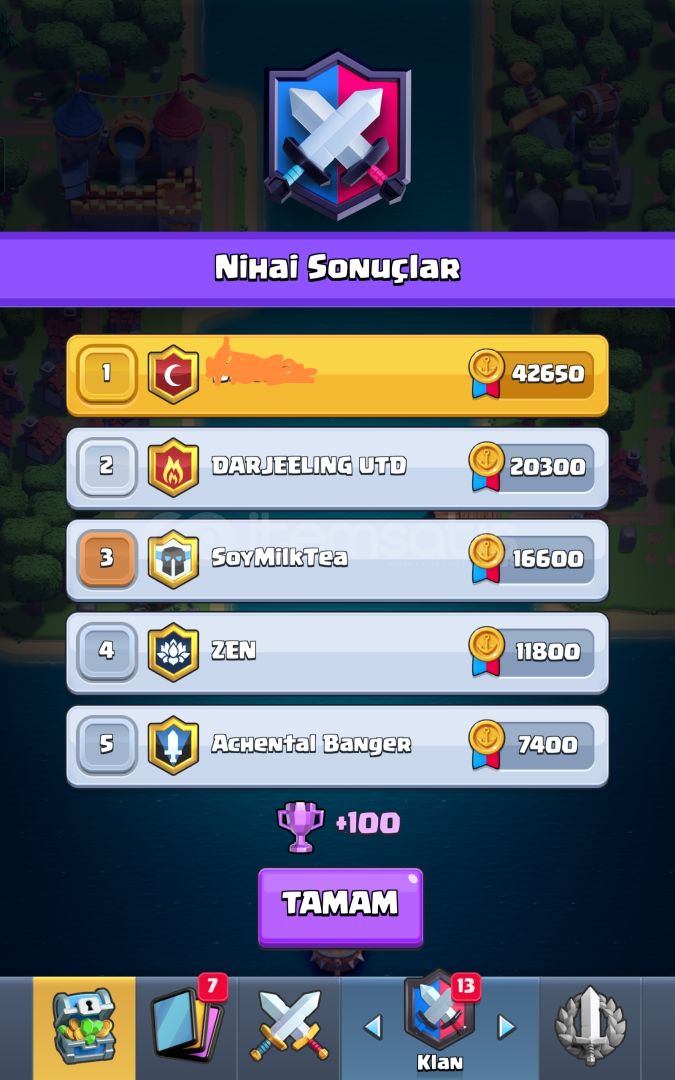Open the ZEN clan row

point(338,653)
